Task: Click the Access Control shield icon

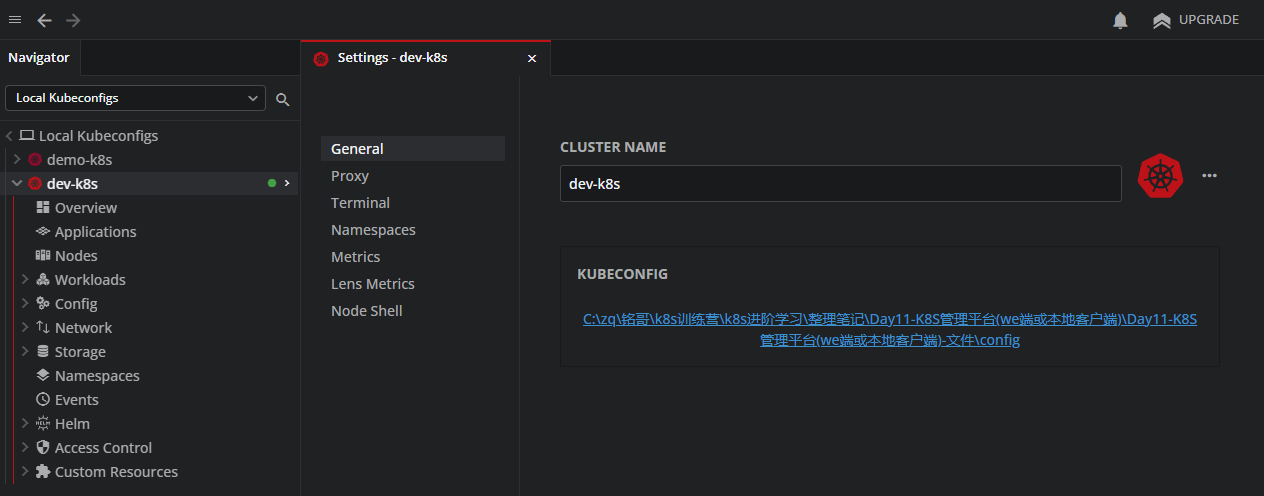Action: pyautogui.click(x=43, y=447)
